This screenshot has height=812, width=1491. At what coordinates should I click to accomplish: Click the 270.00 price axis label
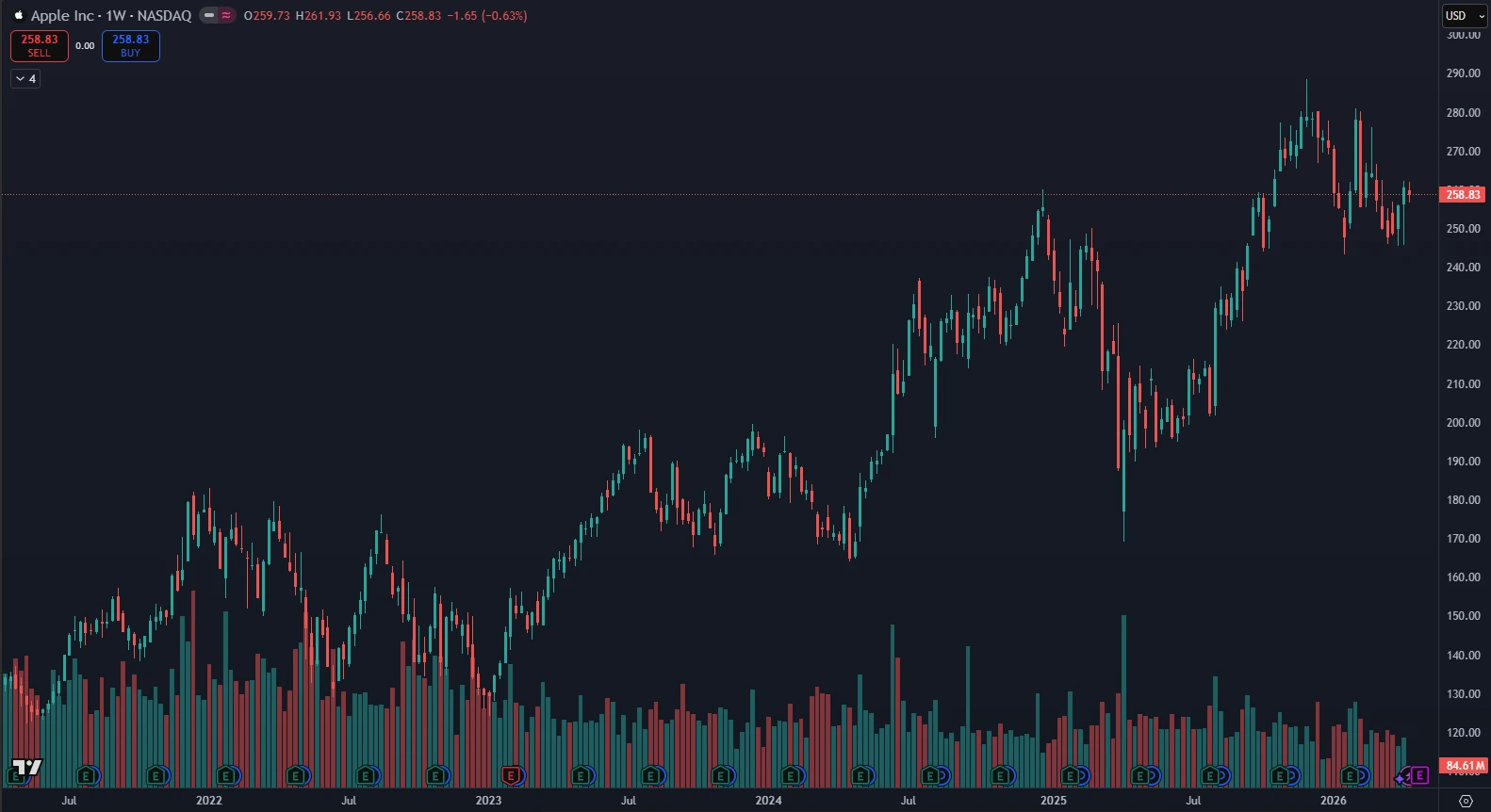coord(1464,152)
